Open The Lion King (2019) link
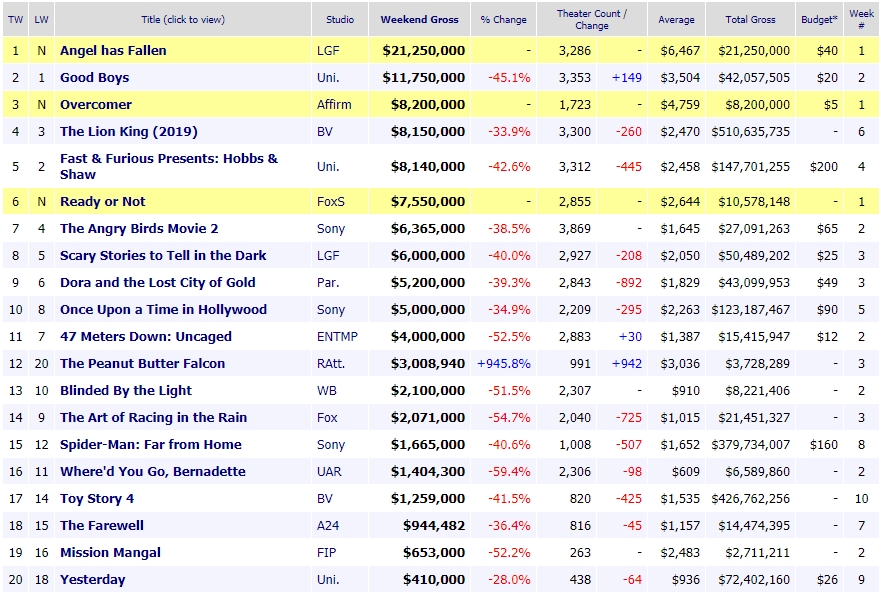 pyautogui.click(x=129, y=132)
